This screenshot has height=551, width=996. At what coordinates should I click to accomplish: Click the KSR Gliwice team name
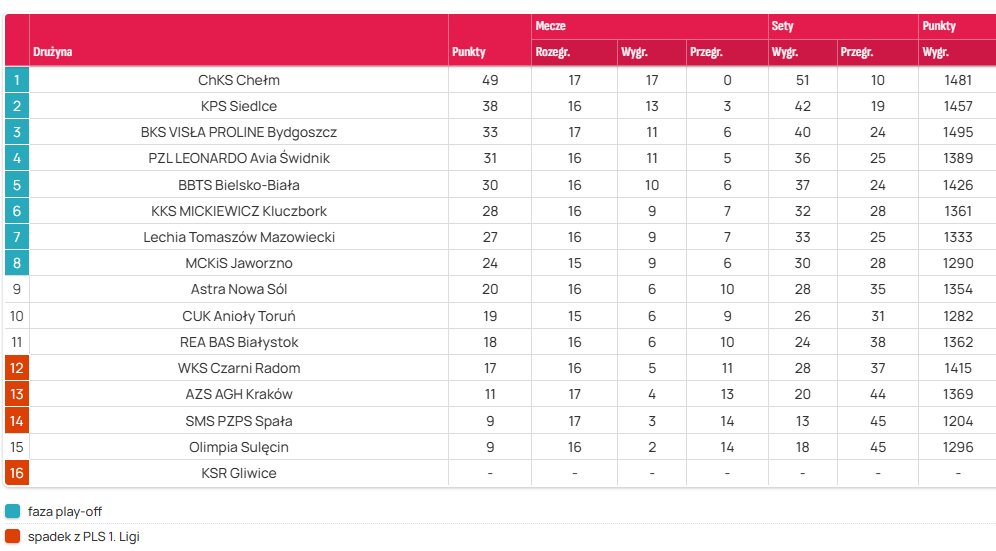coord(239,473)
